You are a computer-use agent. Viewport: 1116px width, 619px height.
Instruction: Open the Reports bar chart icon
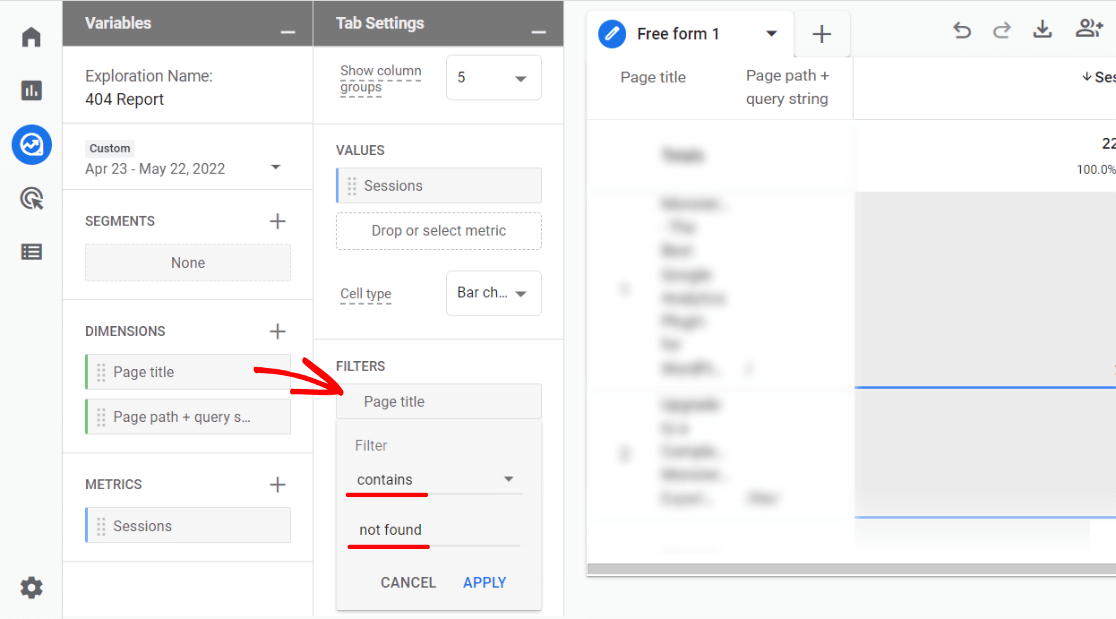(31, 91)
